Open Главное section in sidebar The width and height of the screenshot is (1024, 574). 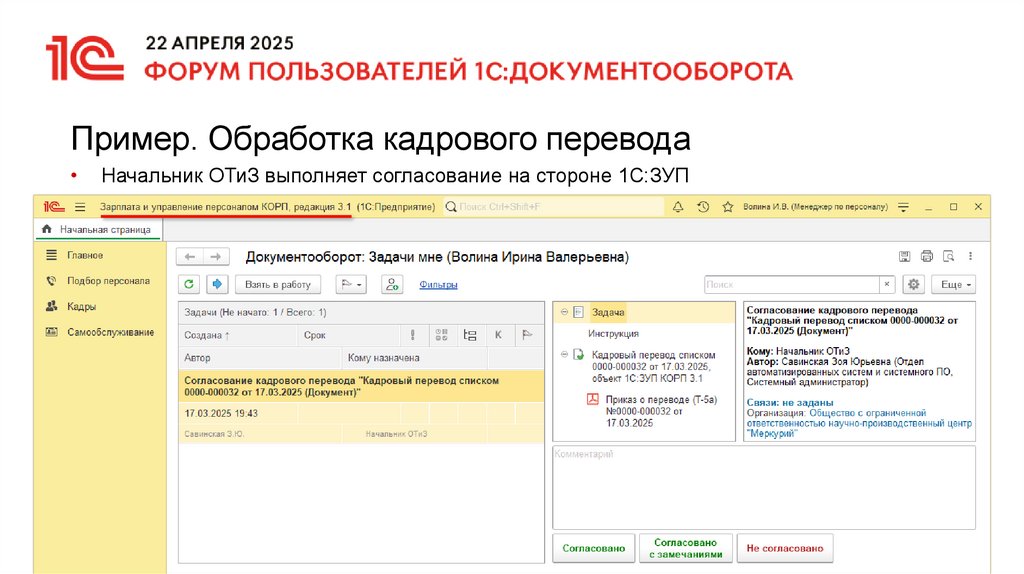(85, 255)
